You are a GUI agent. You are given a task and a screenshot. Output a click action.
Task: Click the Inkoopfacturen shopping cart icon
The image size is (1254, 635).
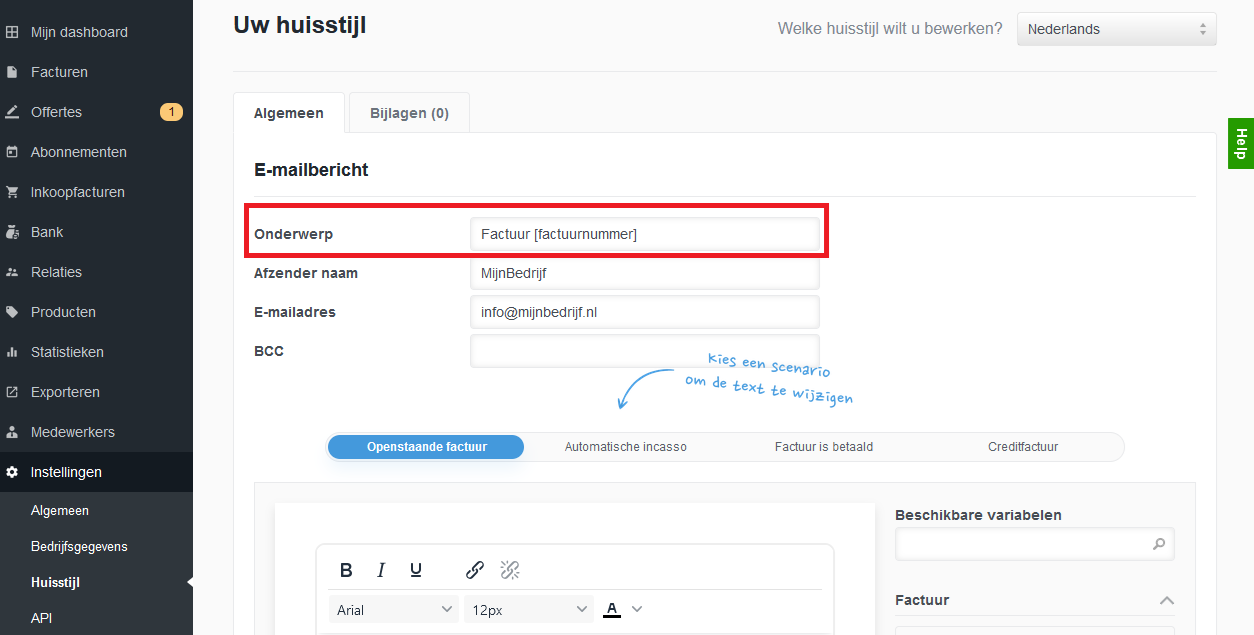pos(12,192)
